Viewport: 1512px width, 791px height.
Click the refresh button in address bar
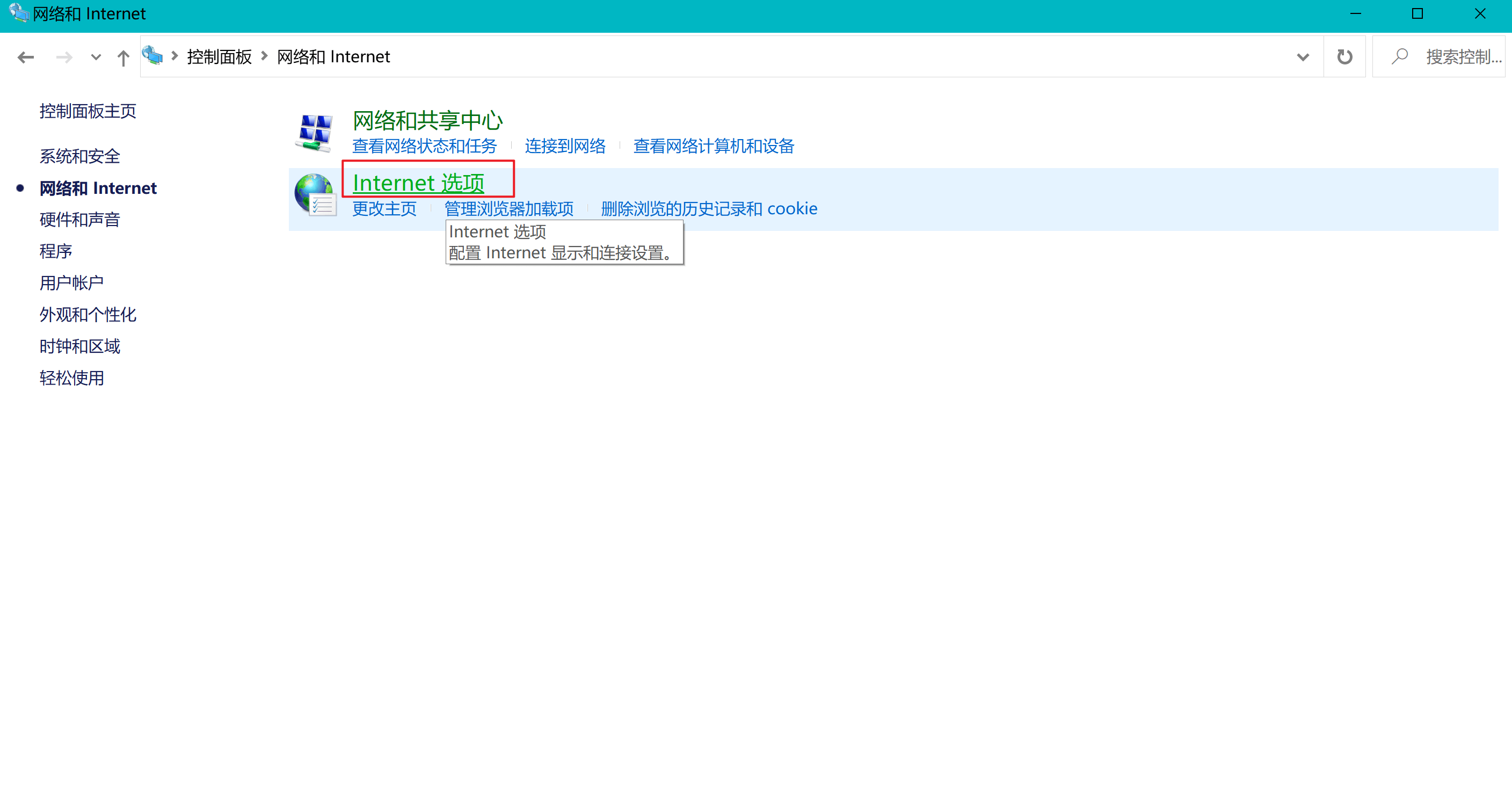tap(1344, 57)
